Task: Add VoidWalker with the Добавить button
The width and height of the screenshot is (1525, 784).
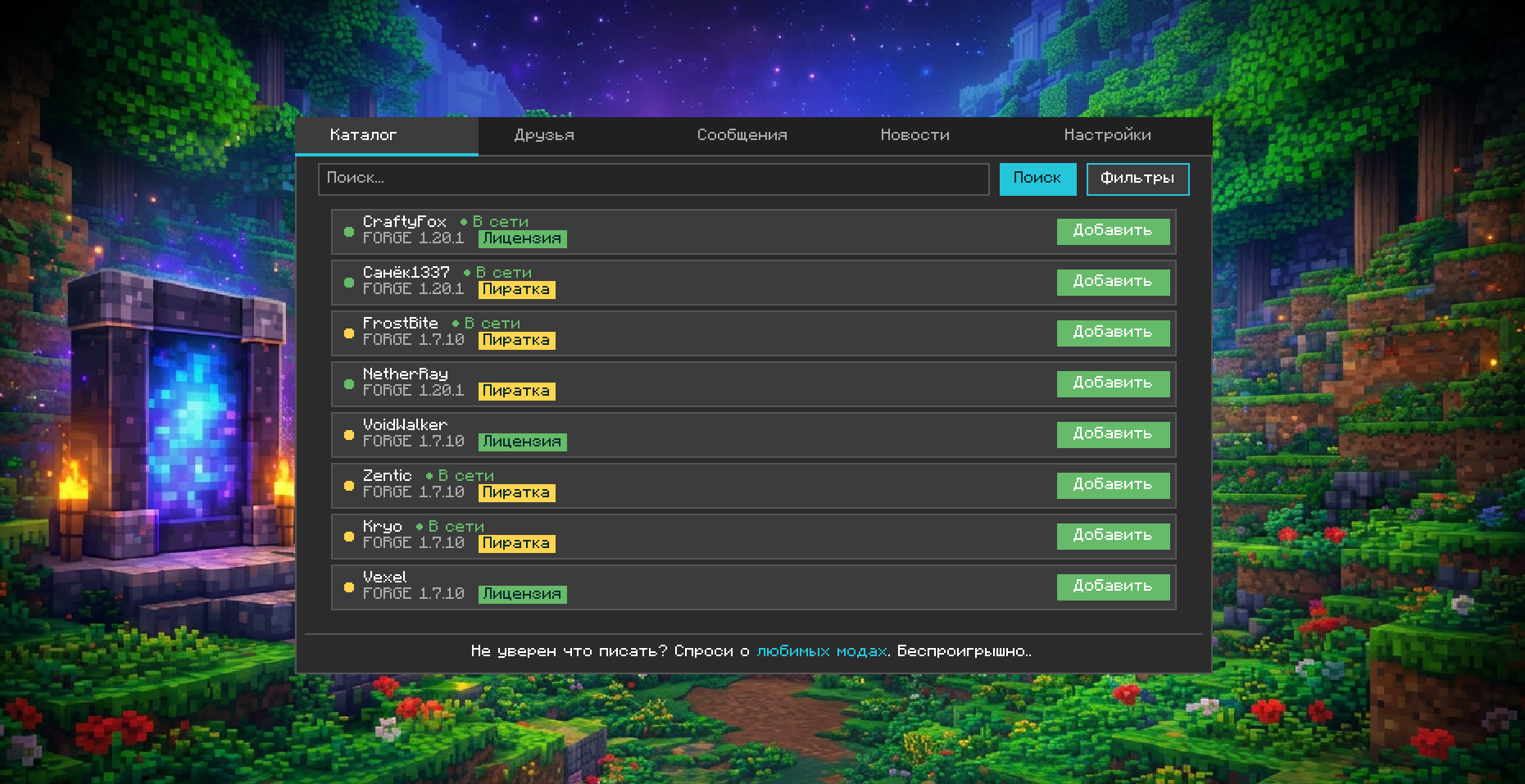Action: point(1113,434)
